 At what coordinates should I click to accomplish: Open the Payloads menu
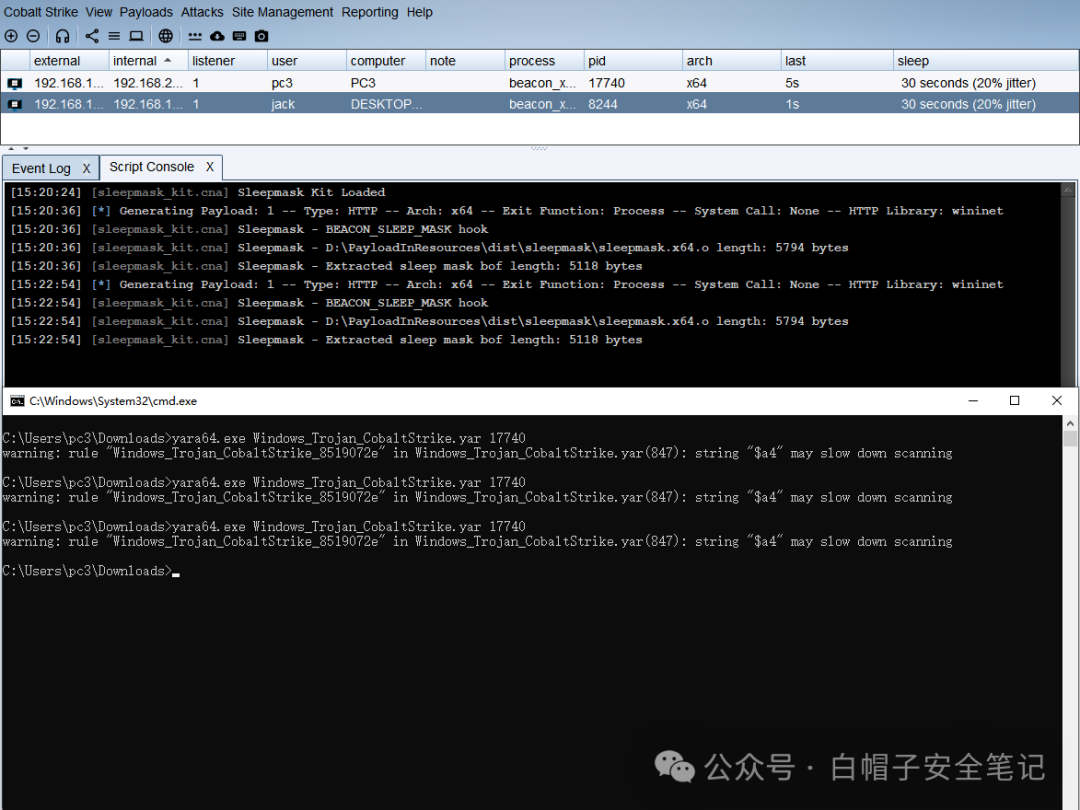tap(146, 12)
